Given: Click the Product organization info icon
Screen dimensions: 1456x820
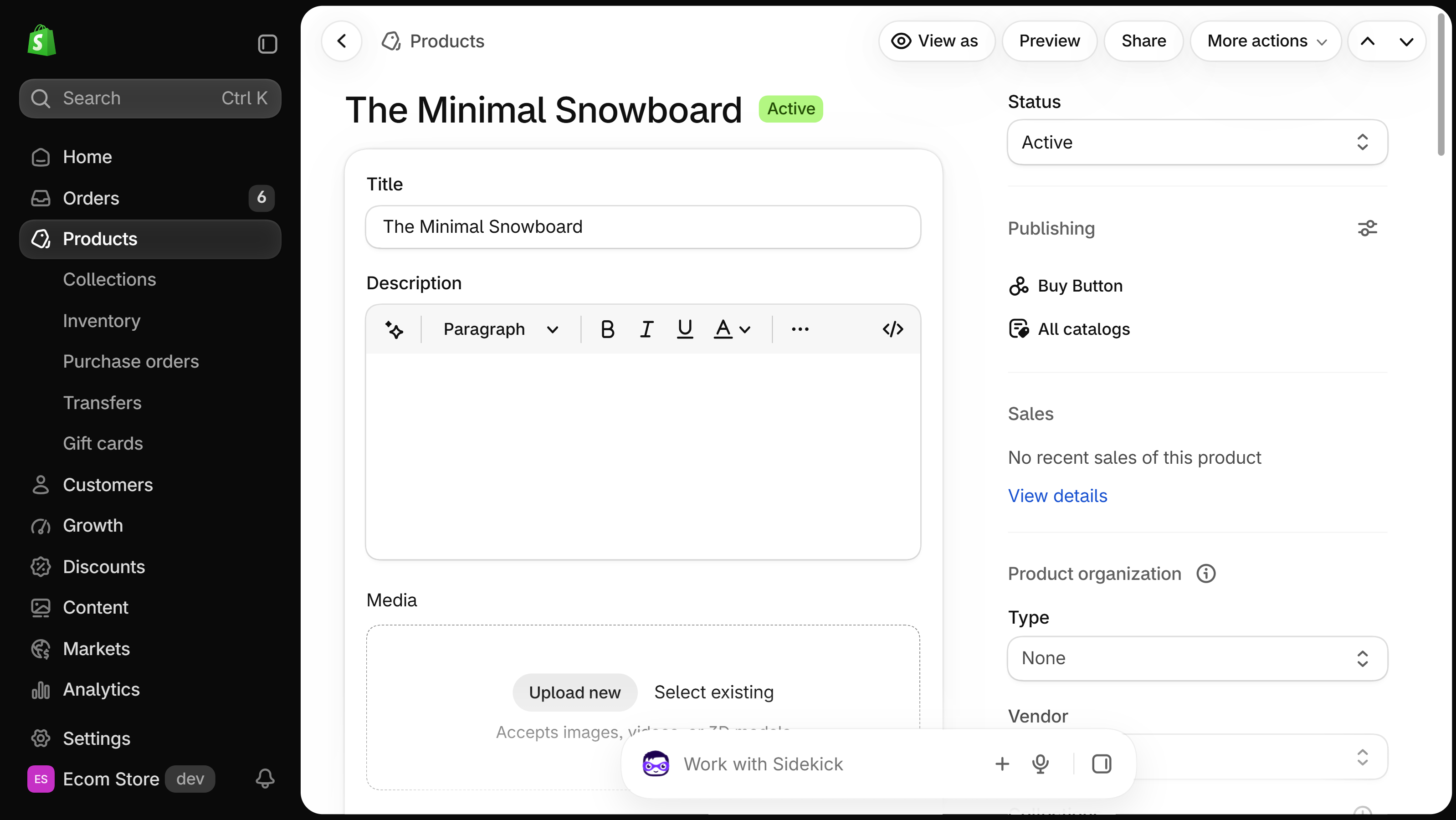Looking at the screenshot, I should point(1205,574).
